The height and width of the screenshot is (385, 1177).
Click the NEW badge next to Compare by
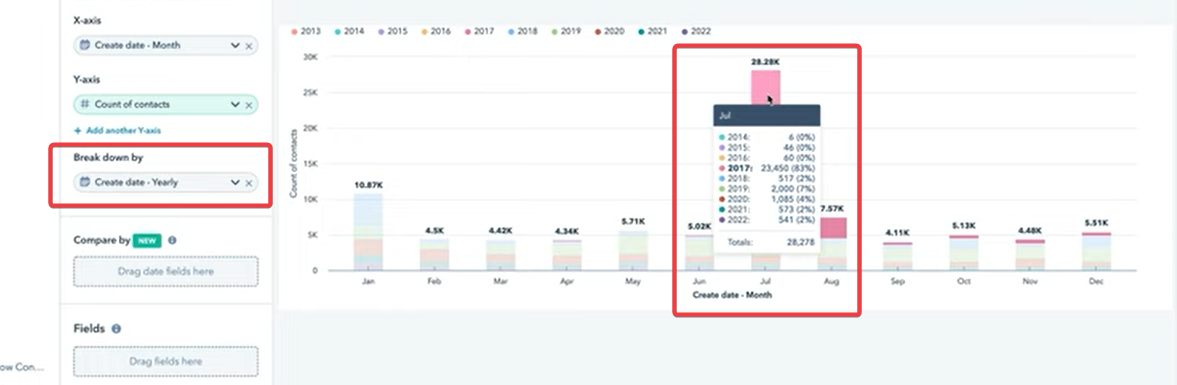[x=147, y=241]
